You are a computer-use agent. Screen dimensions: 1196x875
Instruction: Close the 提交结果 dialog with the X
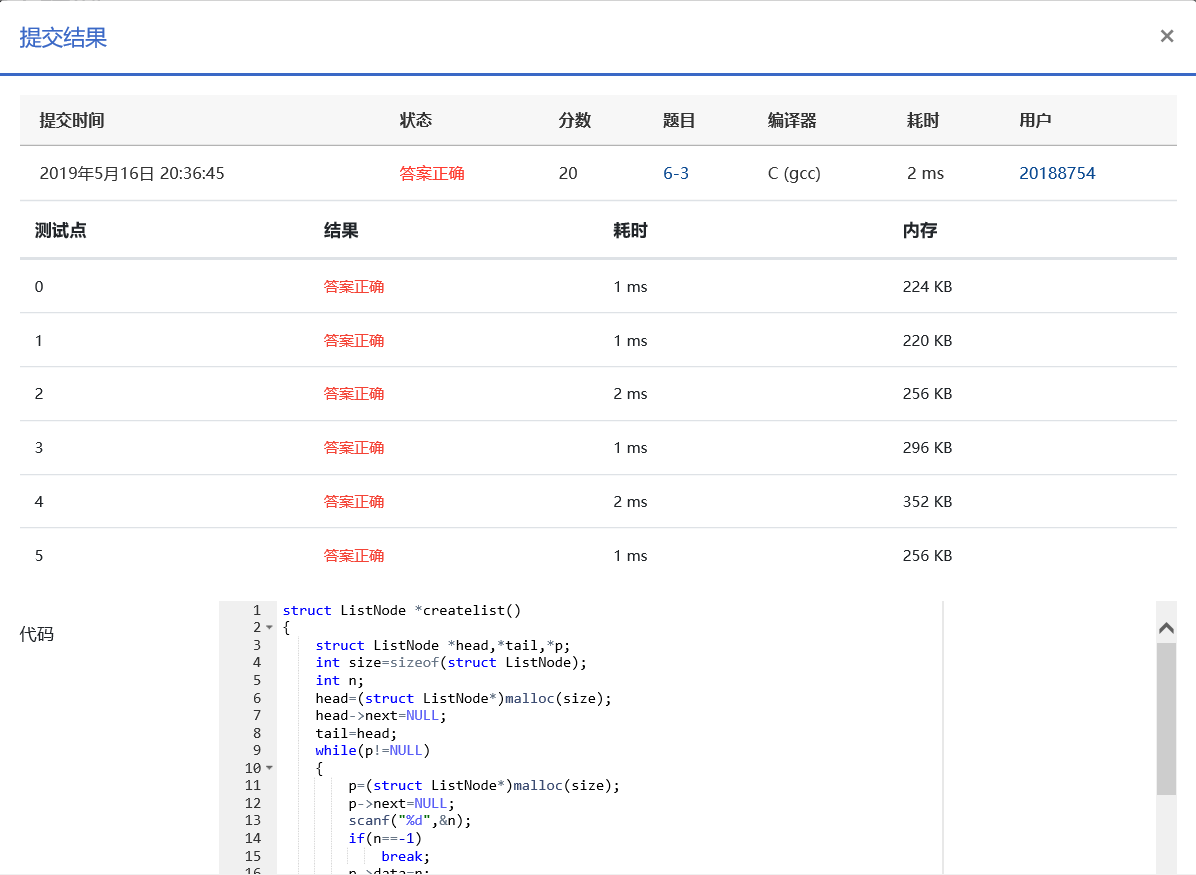1166,37
